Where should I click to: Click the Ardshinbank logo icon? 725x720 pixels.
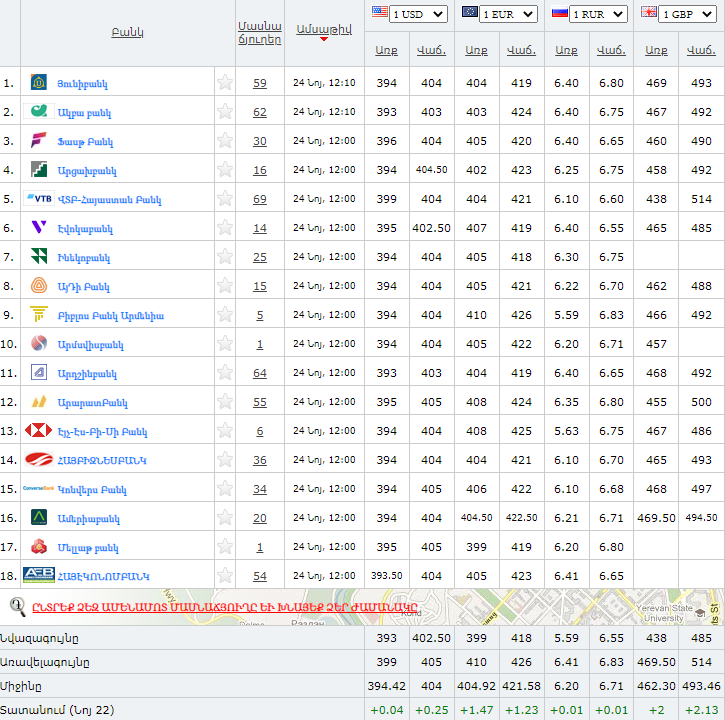tap(39, 372)
